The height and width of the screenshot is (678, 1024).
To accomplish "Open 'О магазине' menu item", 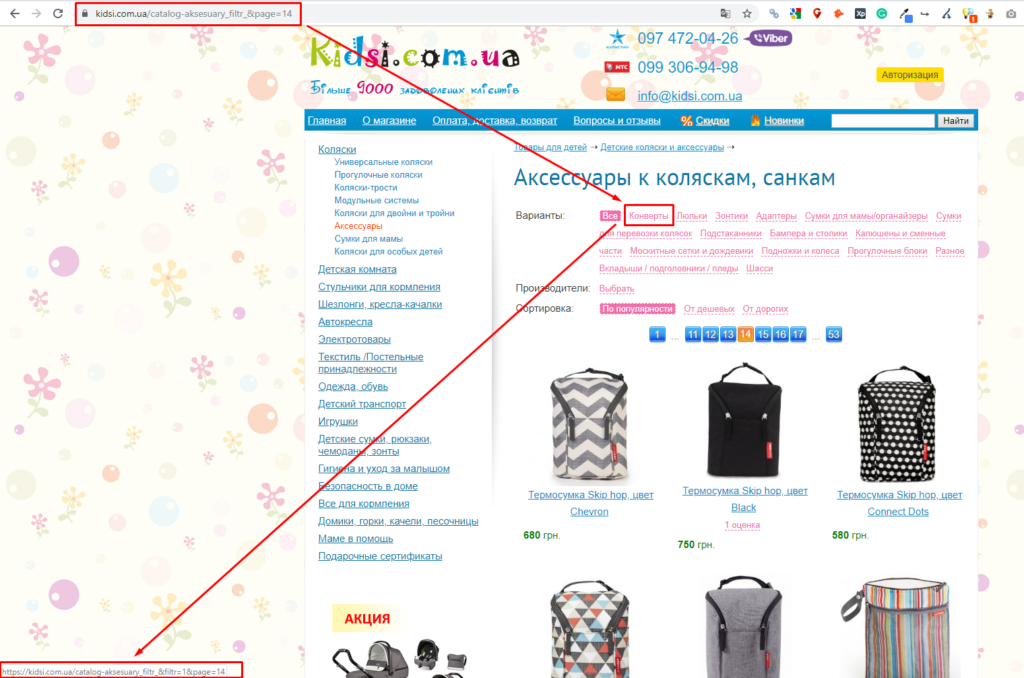I will point(389,120).
